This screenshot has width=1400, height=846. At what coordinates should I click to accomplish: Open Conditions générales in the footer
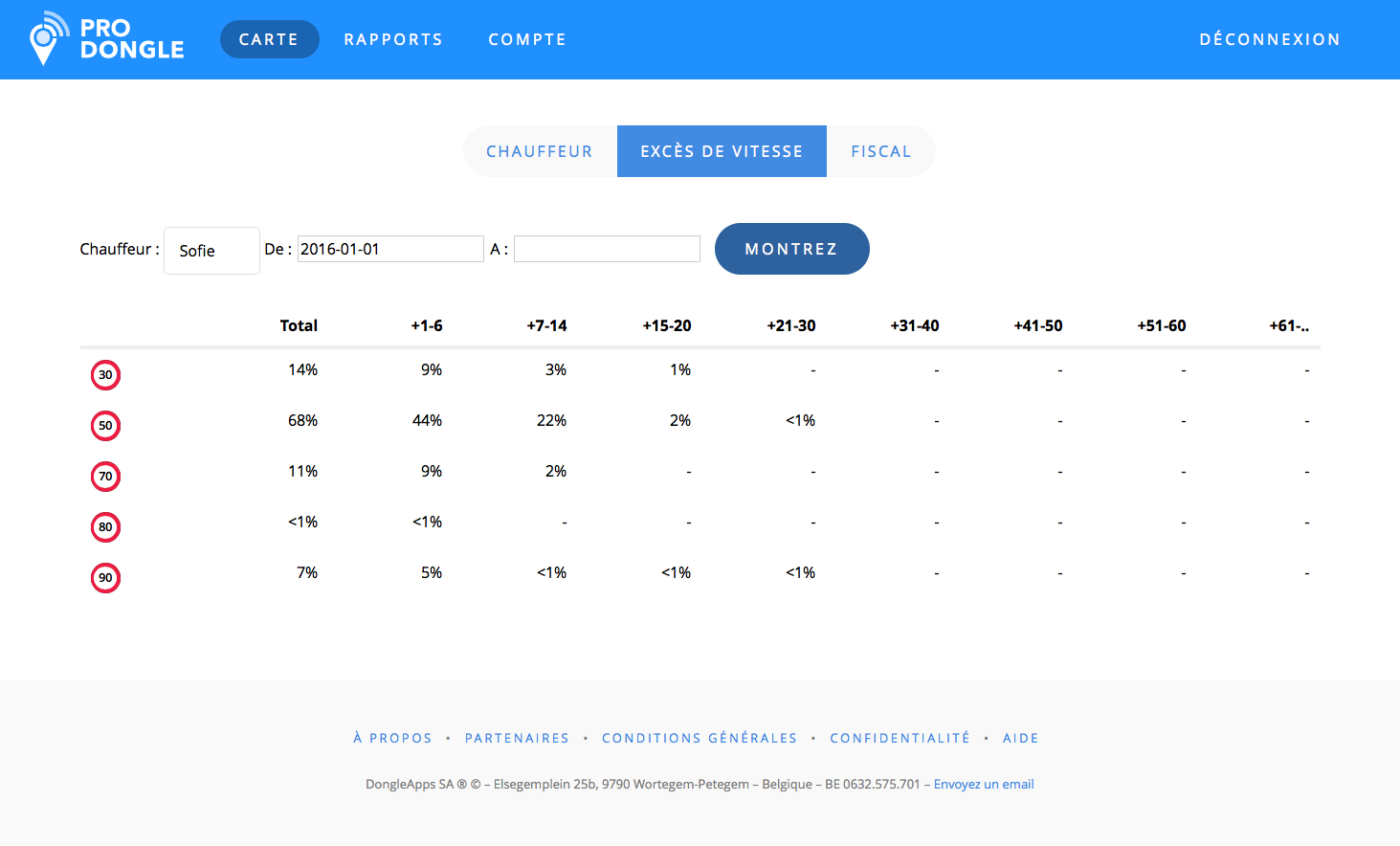pos(700,738)
